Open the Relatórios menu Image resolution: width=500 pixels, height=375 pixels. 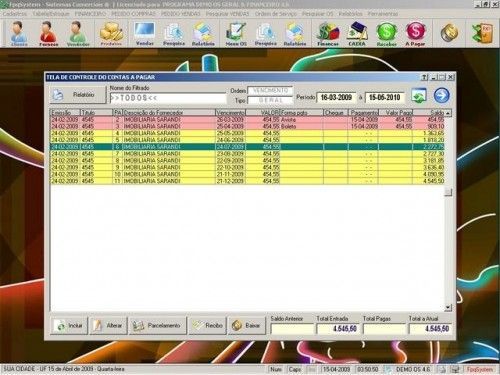[x=350, y=14]
